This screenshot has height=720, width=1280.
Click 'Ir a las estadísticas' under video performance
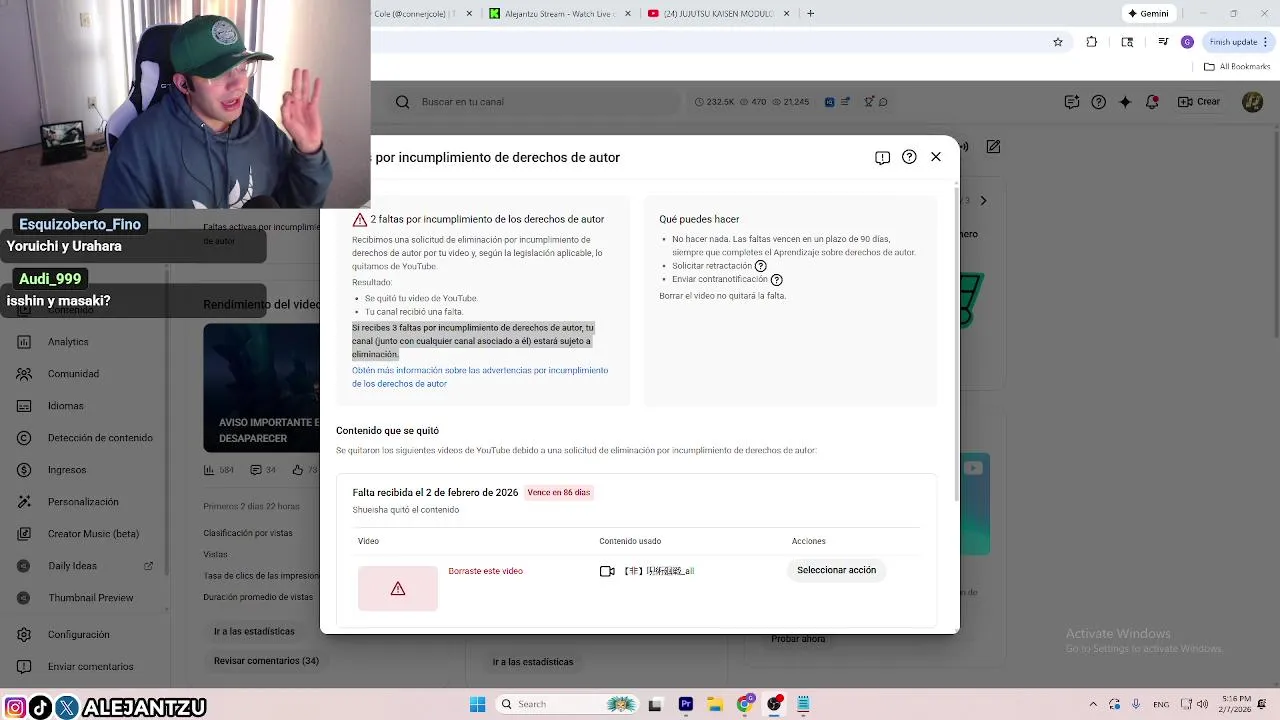(254, 631)
